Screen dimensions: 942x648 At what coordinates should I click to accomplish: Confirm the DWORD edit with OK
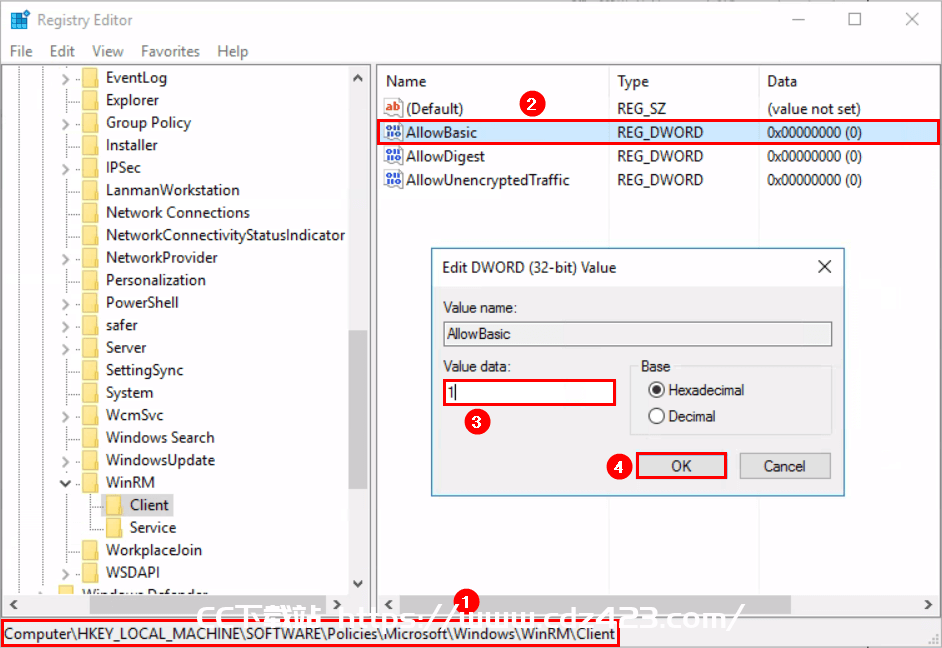681,466
